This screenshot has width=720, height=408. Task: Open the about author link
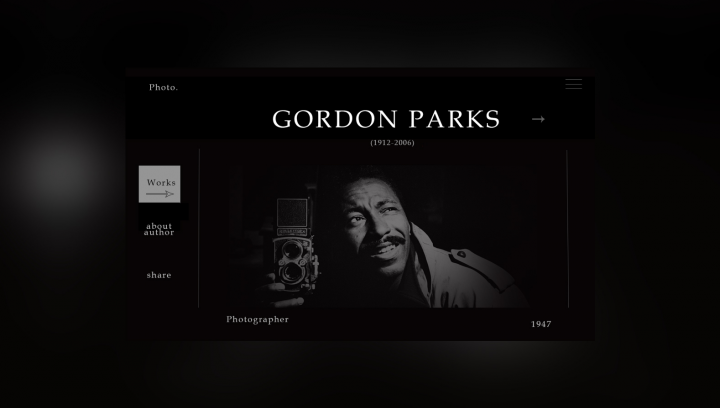(x=159, y=229)
